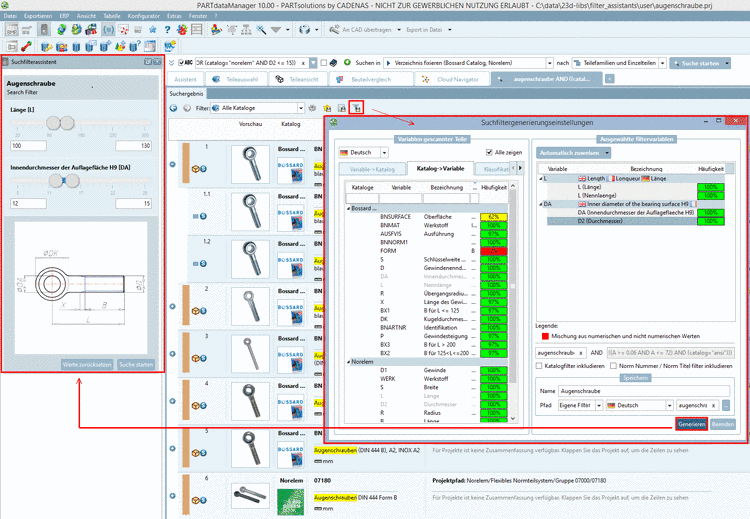Switch to the 'Variable->Katalog' tab

coord(370,170)
